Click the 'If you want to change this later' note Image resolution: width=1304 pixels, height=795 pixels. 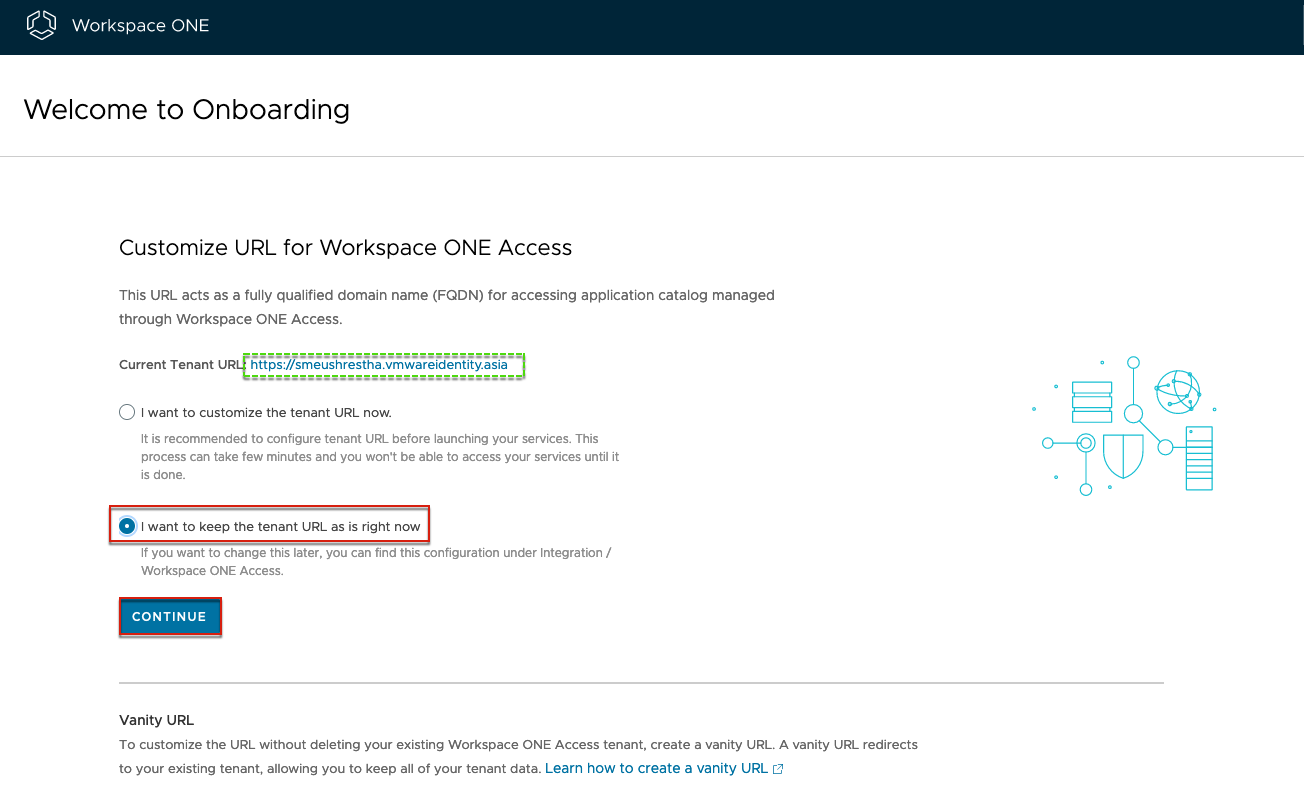[375, 562]
